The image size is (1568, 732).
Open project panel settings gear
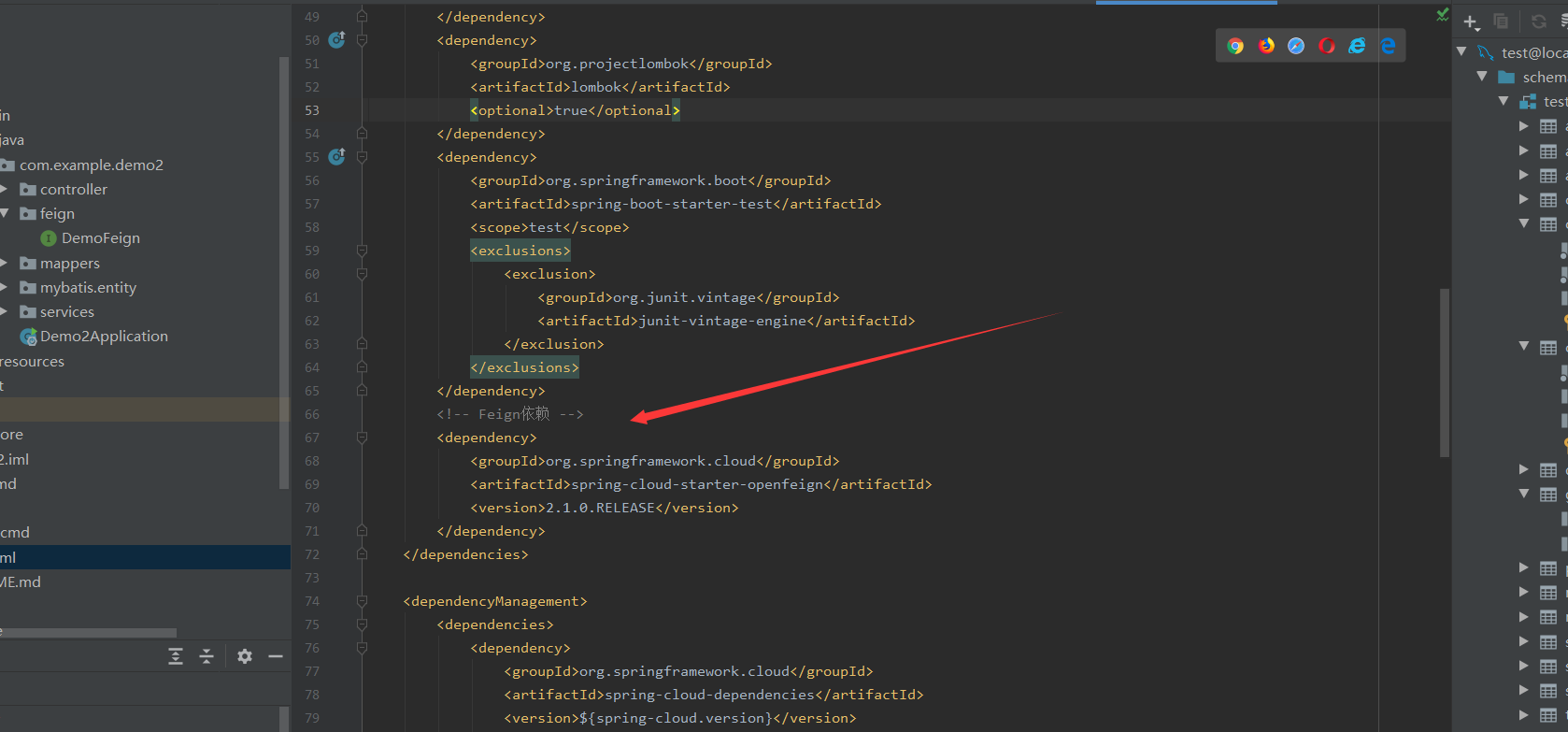click(x=245, y=656)
